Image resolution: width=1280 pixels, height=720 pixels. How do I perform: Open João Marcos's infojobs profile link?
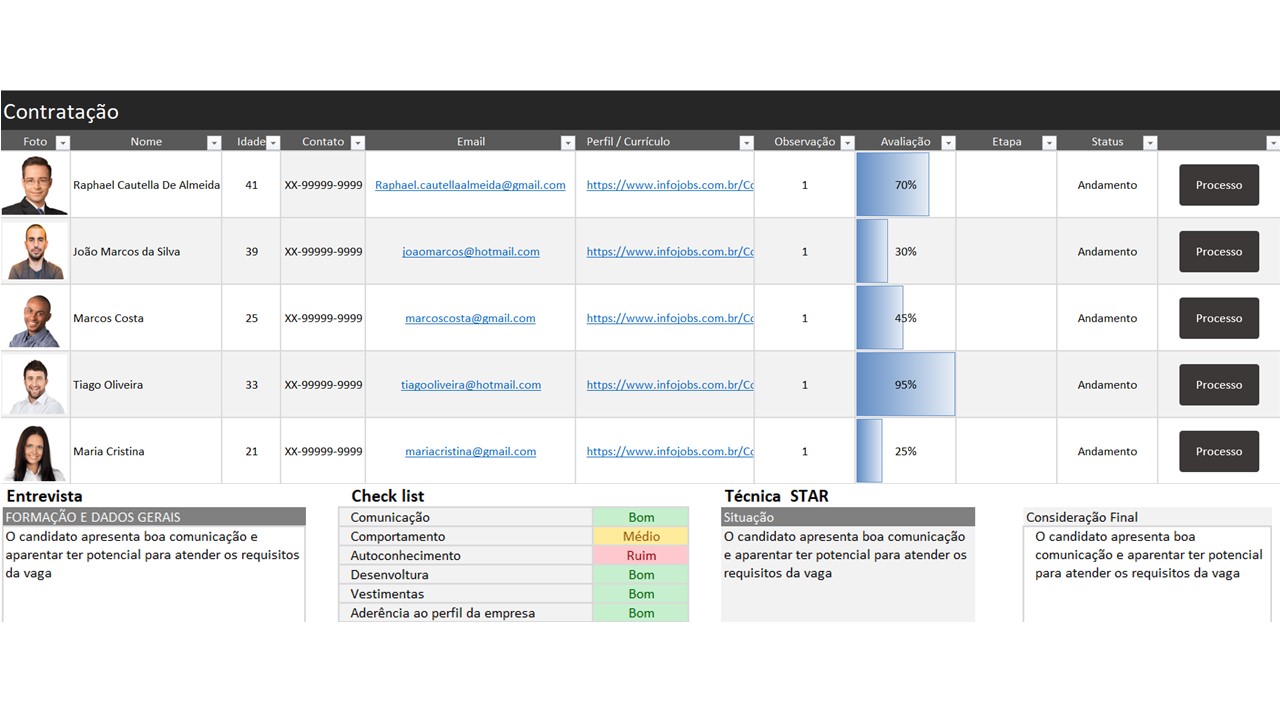[670, 252]
